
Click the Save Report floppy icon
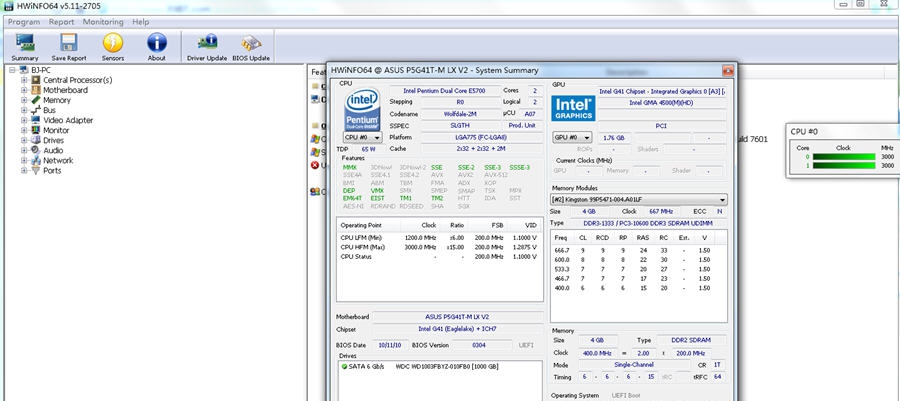click(68, 46)
